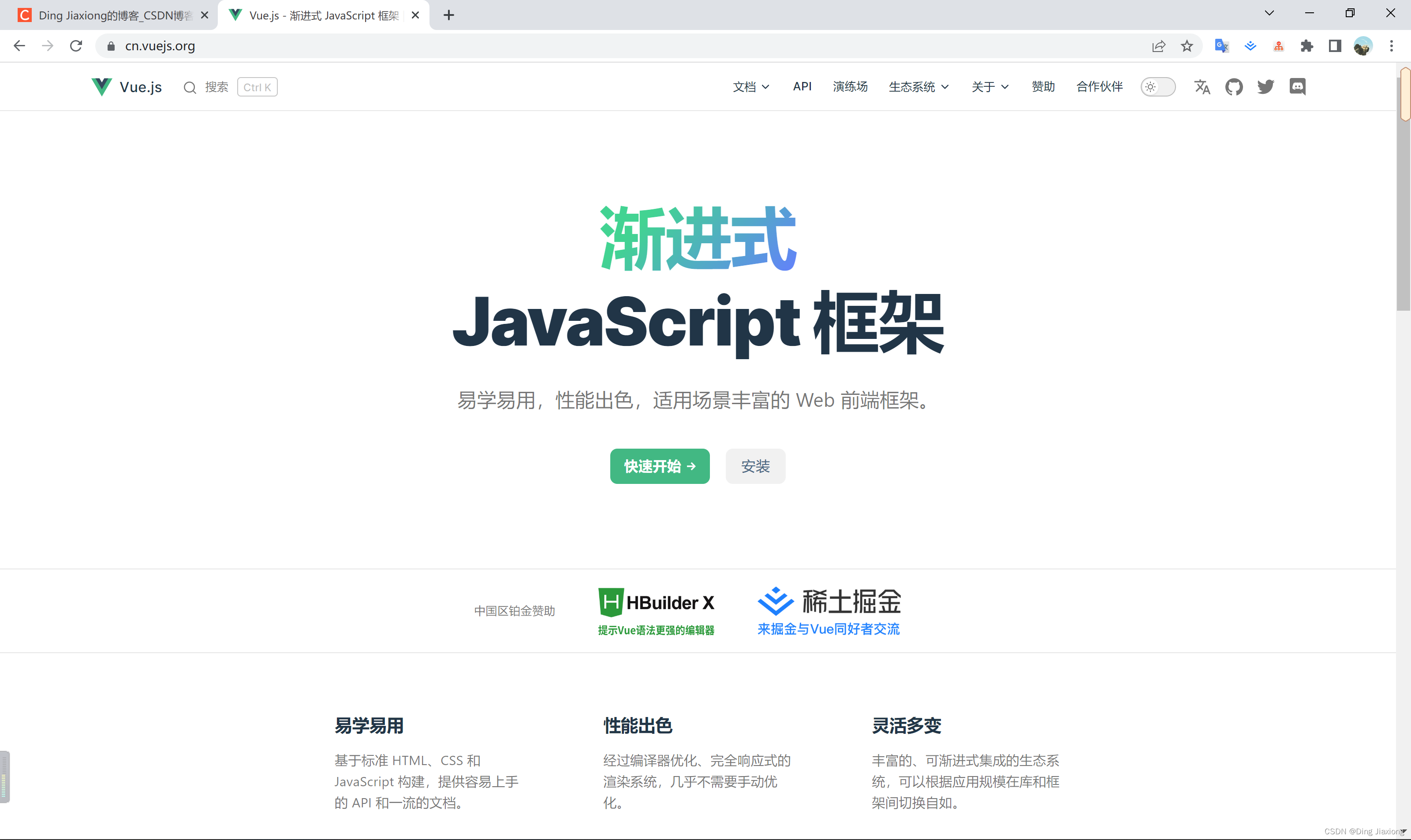Open Chrome extensions puzzle icon

pos(1307,46)
